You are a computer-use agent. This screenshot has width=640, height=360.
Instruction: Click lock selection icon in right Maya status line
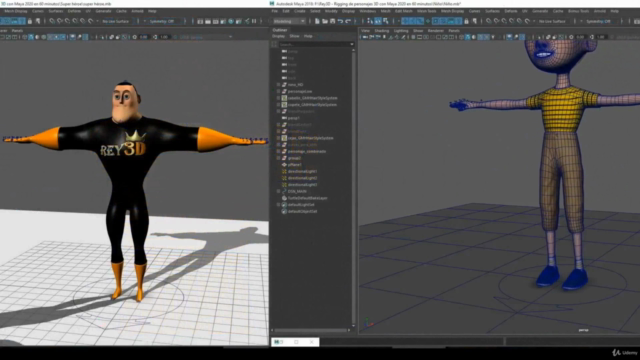click(x=467, y=21)
